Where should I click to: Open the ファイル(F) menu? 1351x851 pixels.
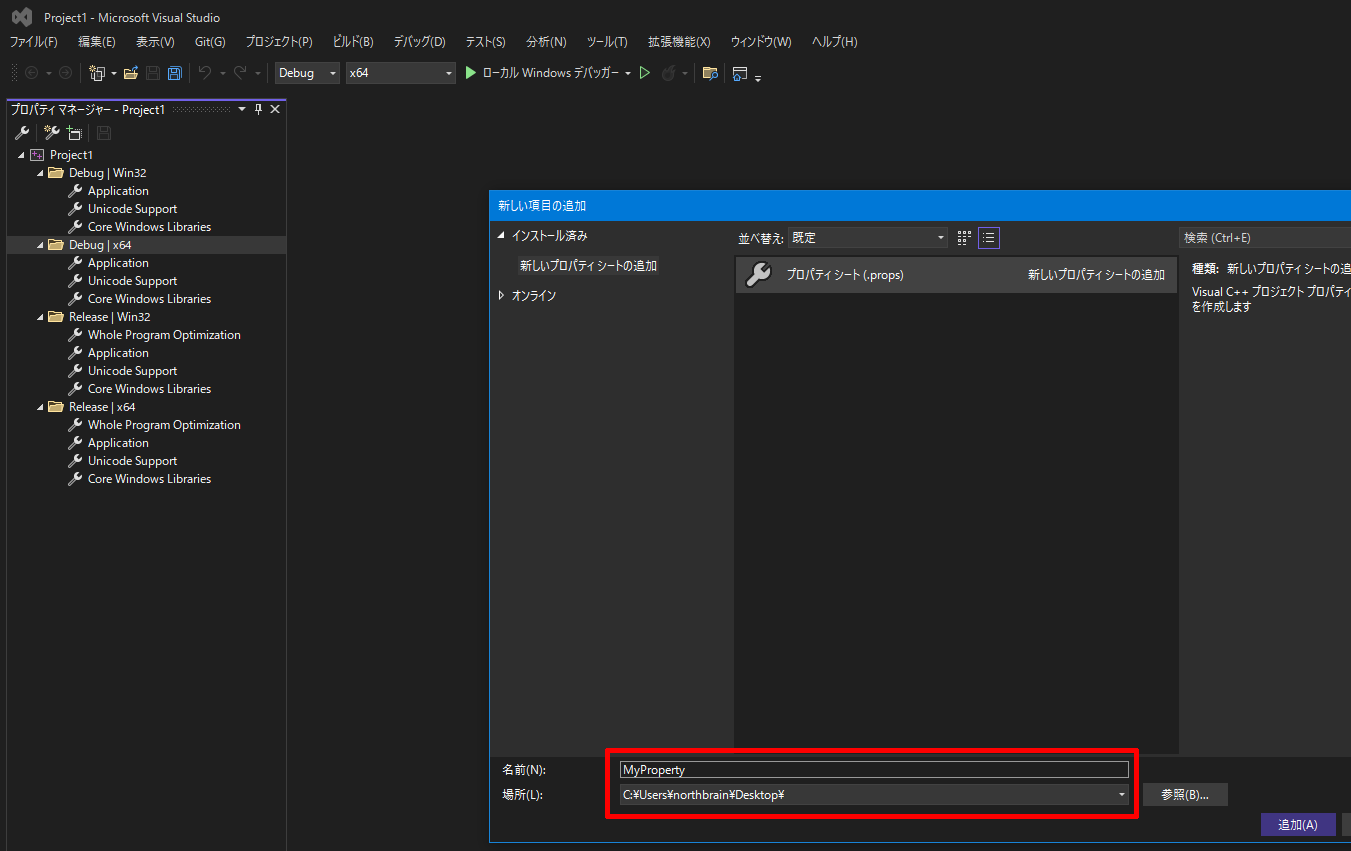34,42
